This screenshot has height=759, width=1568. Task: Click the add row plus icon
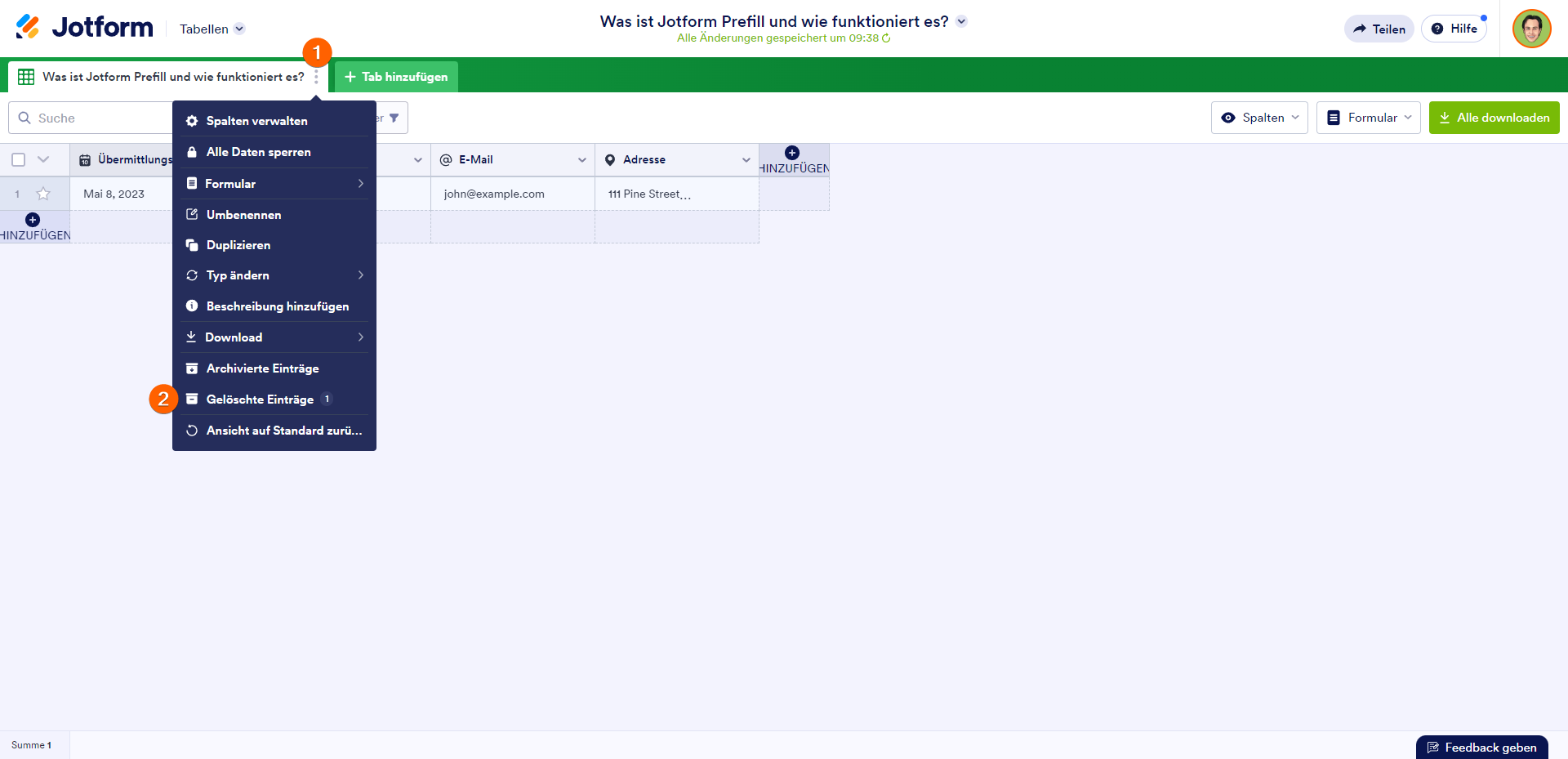[x=33, y=220]
